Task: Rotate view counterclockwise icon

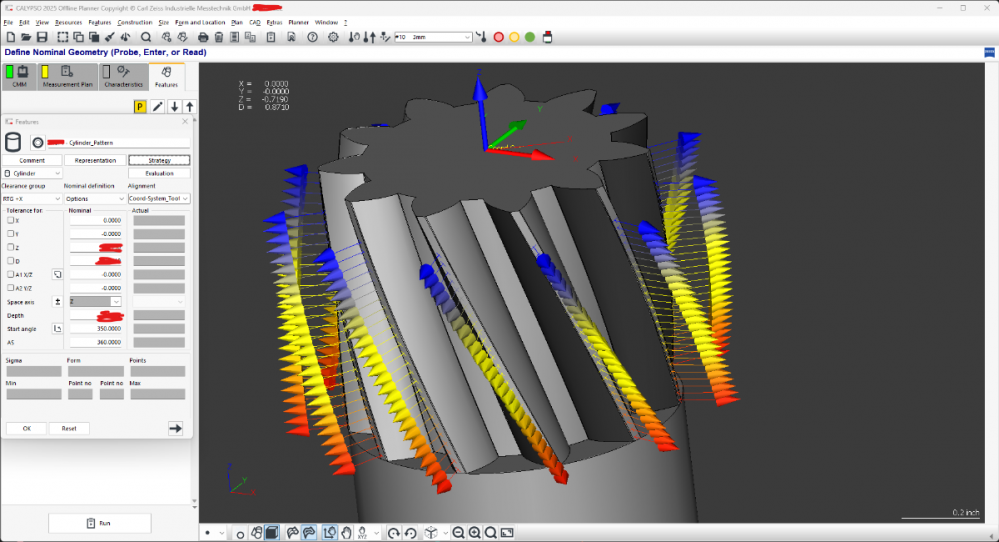Action: 410,532
